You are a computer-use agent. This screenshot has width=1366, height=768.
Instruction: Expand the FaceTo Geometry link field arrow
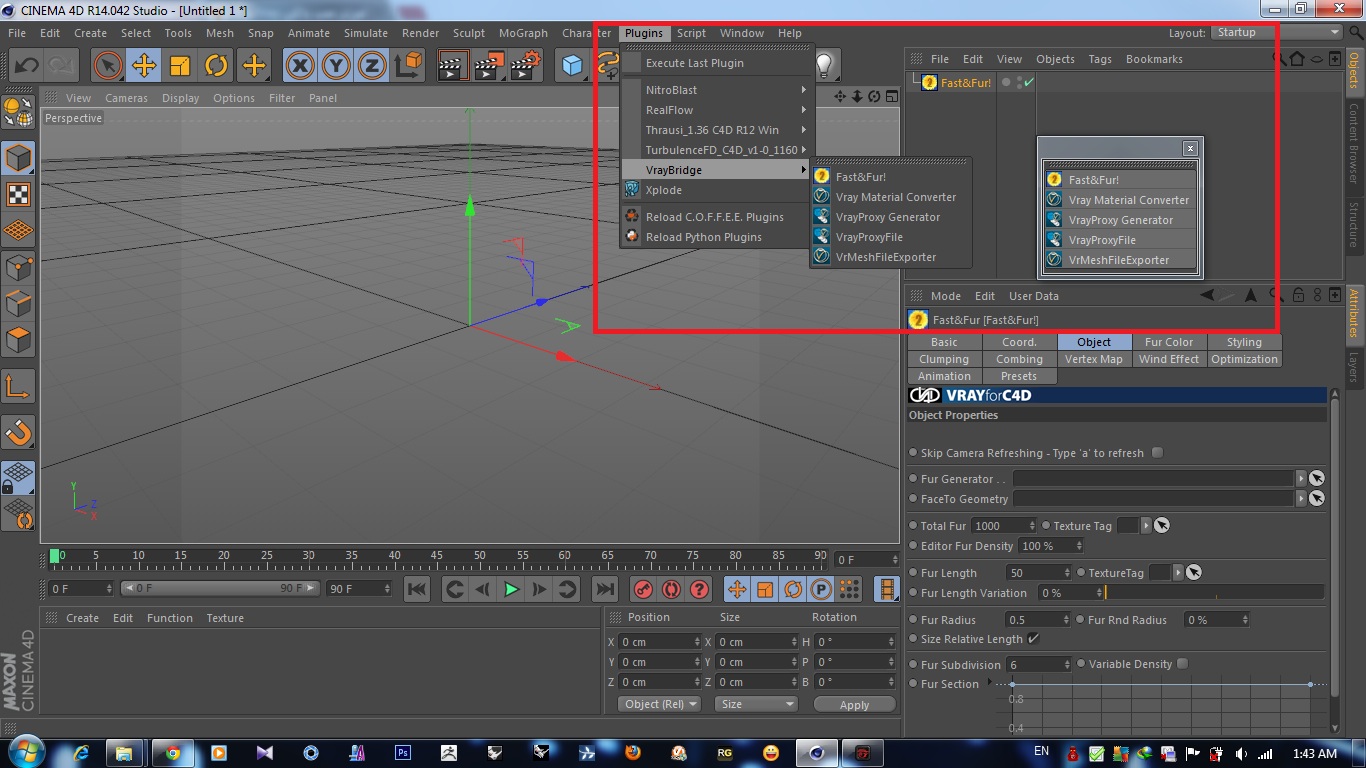[1301, 499]
